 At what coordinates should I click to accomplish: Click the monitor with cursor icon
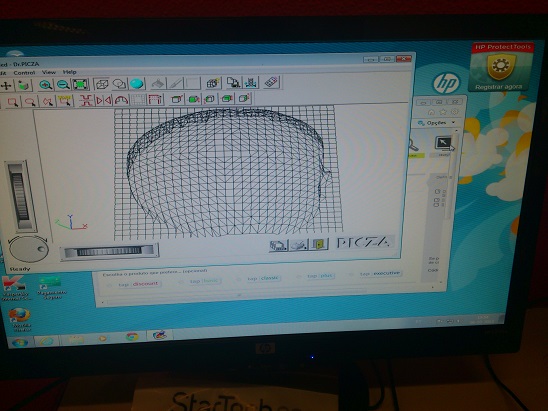click(444, 144)
